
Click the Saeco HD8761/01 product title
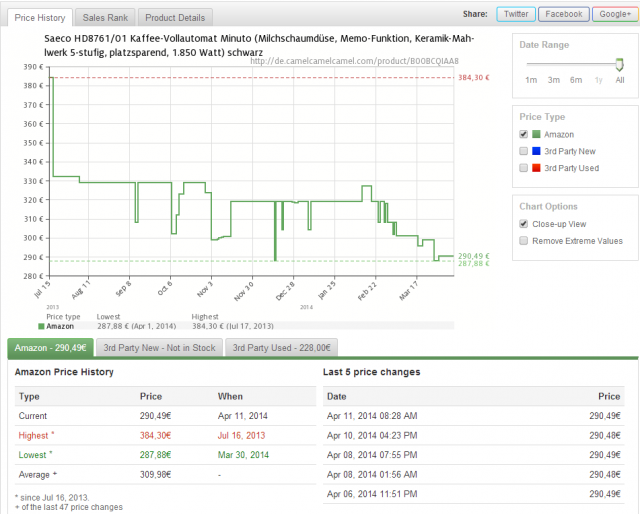pyautogui.click(x=259, y=45)
